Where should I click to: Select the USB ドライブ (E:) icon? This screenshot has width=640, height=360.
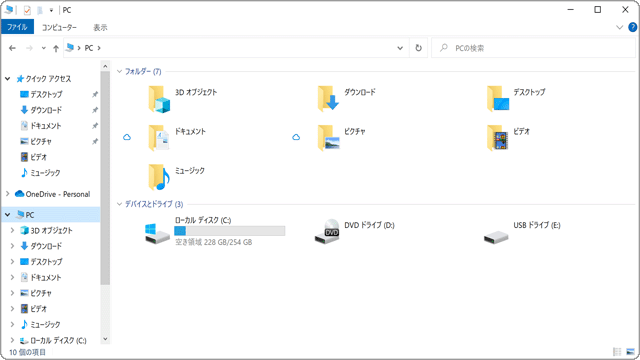pyautogui.click(x=496, y=237)
